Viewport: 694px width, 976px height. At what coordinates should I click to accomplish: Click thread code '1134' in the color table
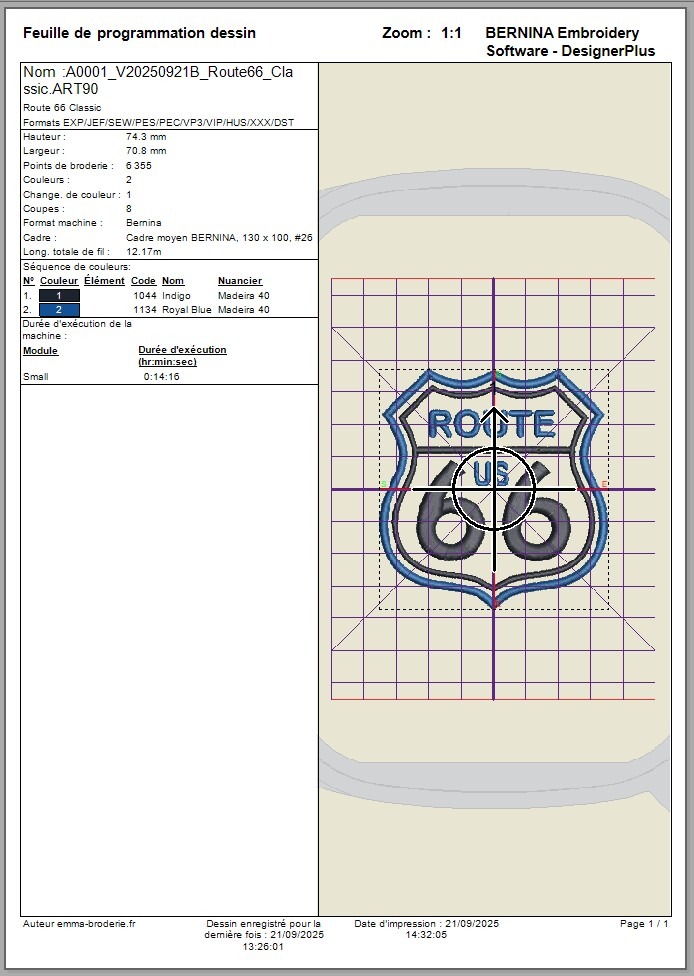pos(145,309)
